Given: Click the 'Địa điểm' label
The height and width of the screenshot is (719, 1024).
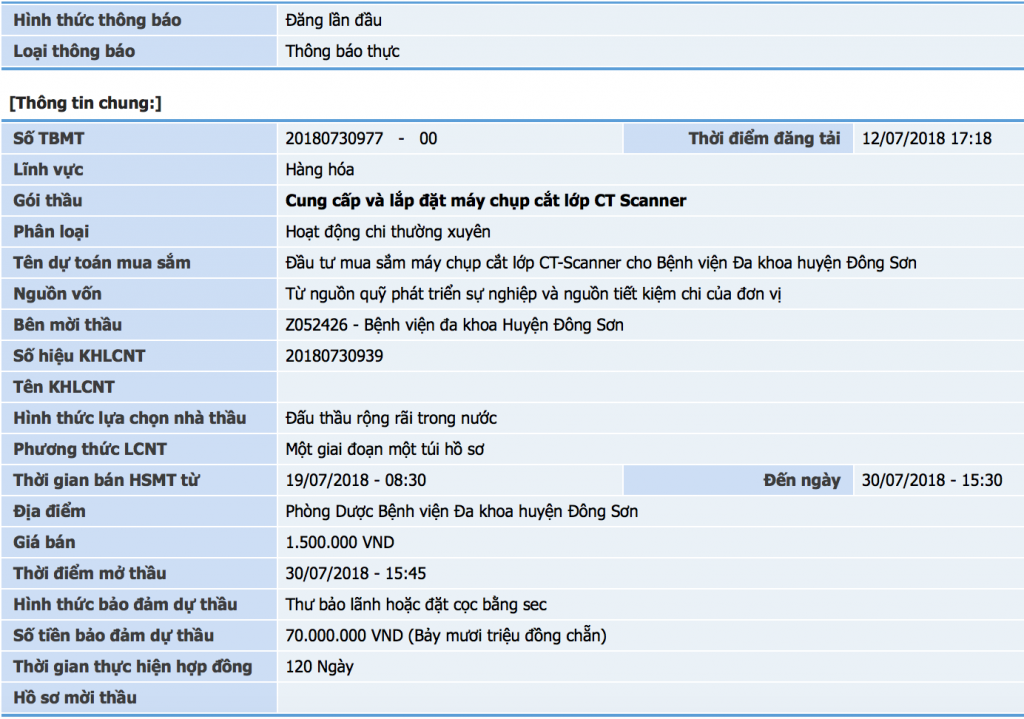Looking at the screenshot, I should coord(49,511).
